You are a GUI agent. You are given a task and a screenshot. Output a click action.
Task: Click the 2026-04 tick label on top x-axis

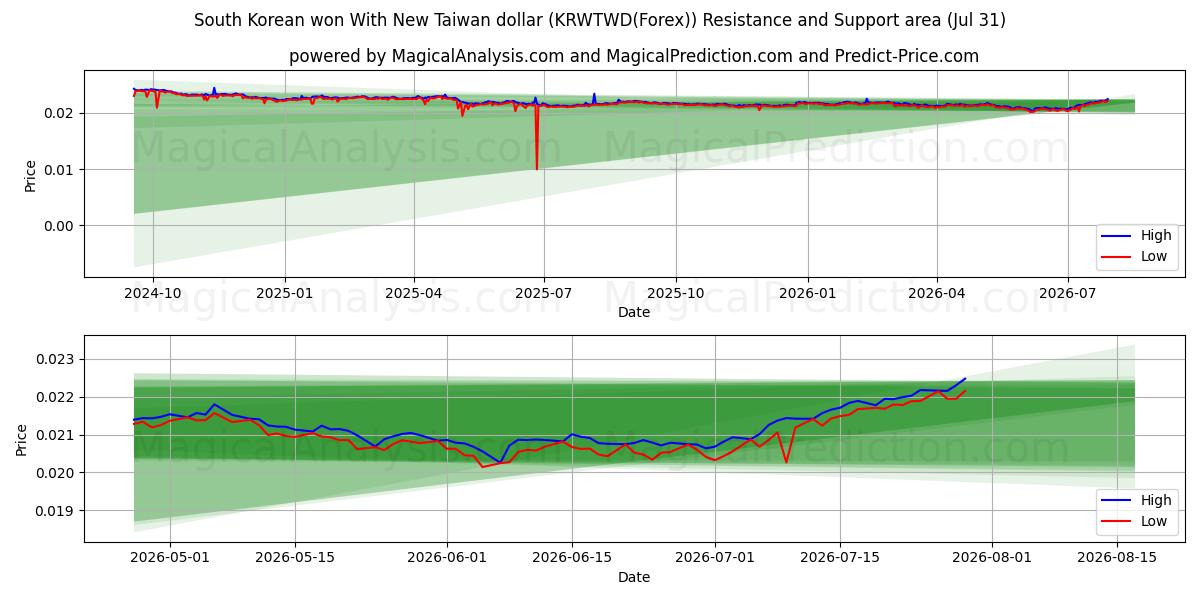click(x=937, y=293)
